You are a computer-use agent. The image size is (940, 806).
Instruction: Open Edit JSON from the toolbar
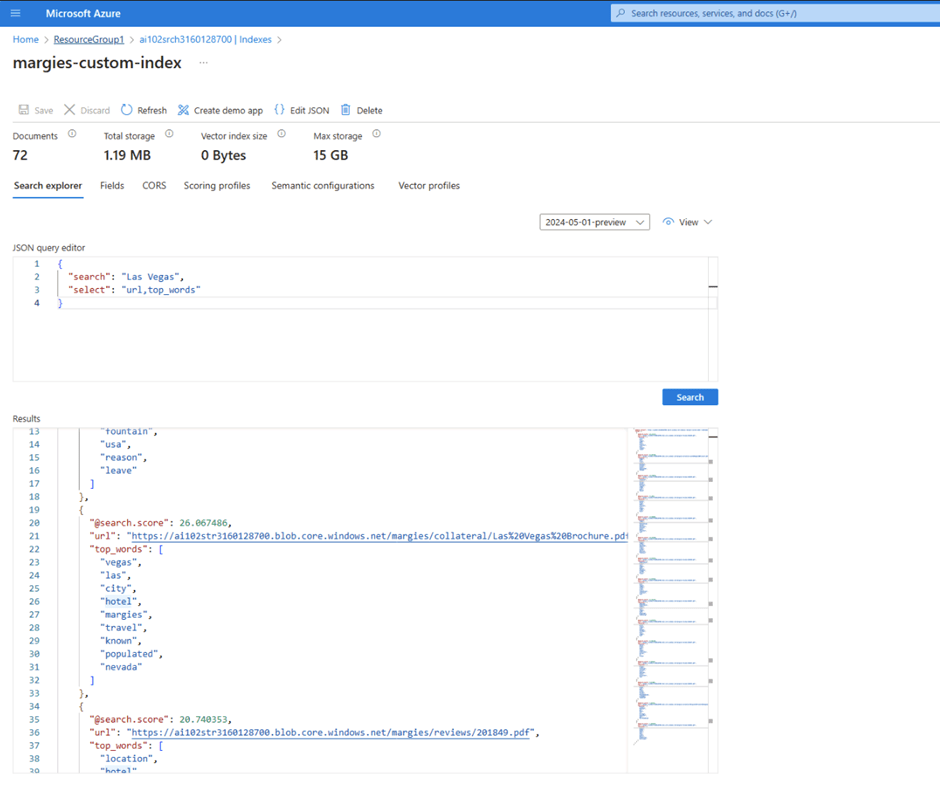coord(280,110)
